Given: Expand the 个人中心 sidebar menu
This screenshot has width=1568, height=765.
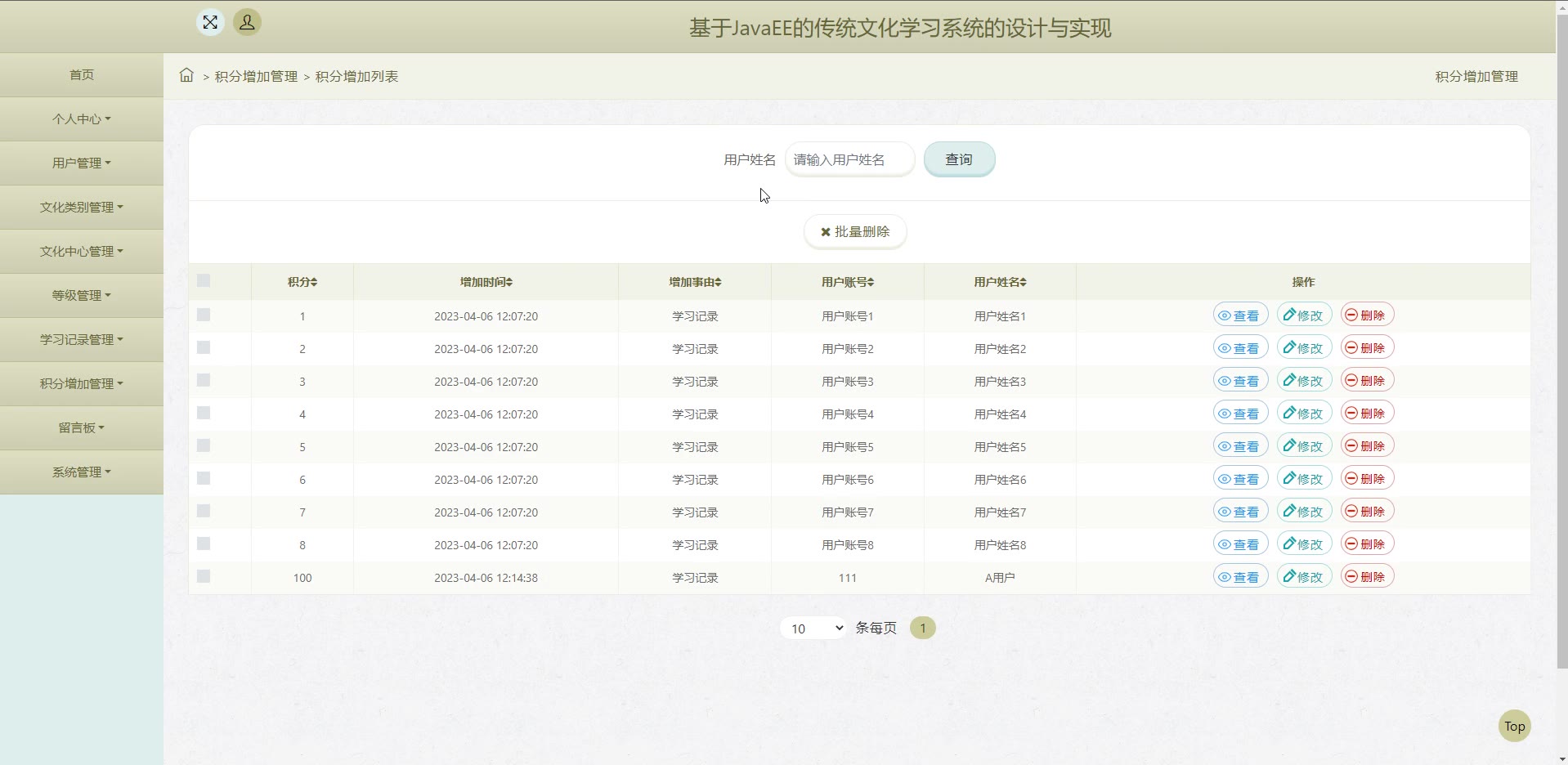Looking at the screenshot, I should (82, 119).
